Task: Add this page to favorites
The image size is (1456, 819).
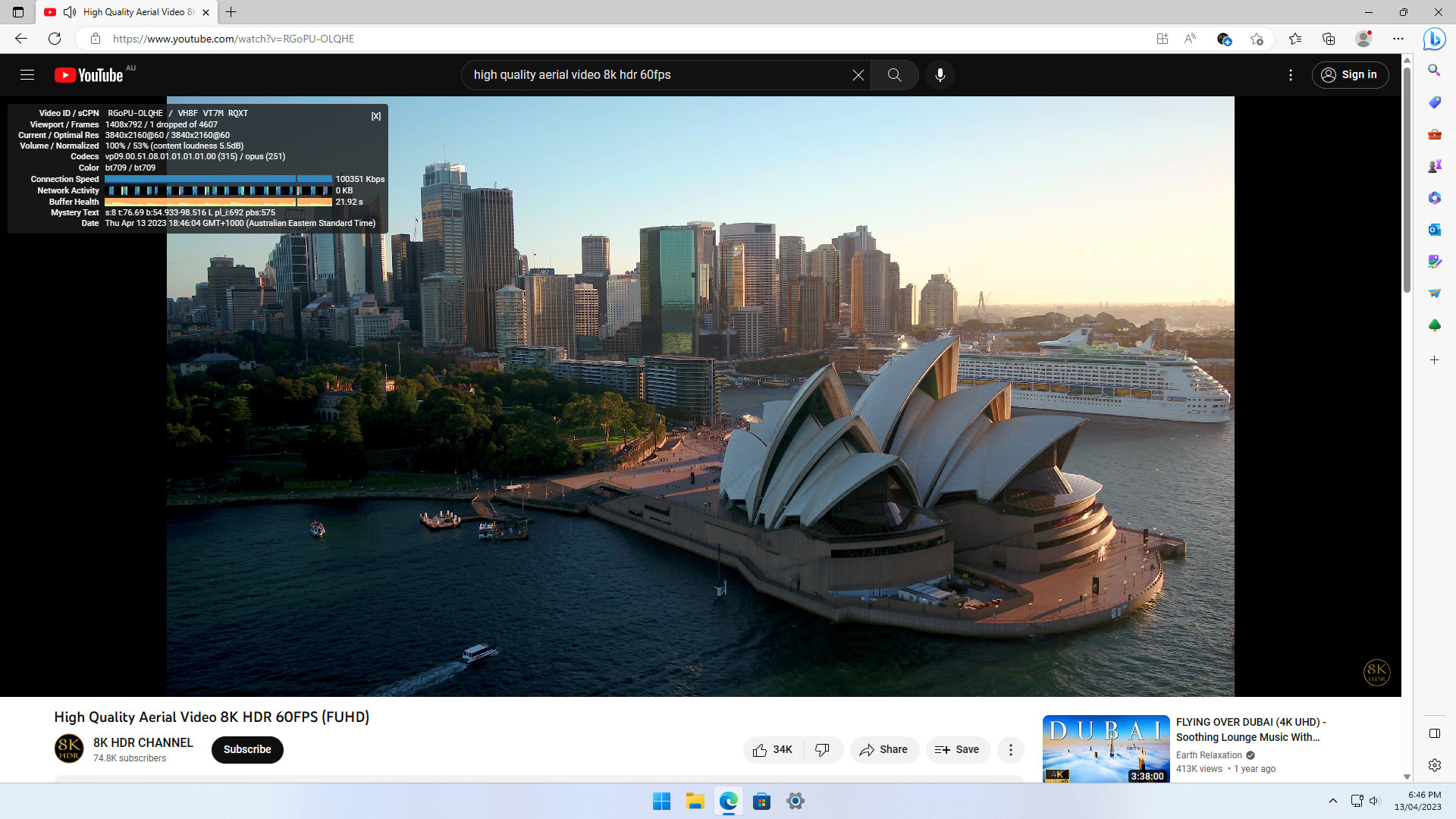Action: pos(1257,39)
